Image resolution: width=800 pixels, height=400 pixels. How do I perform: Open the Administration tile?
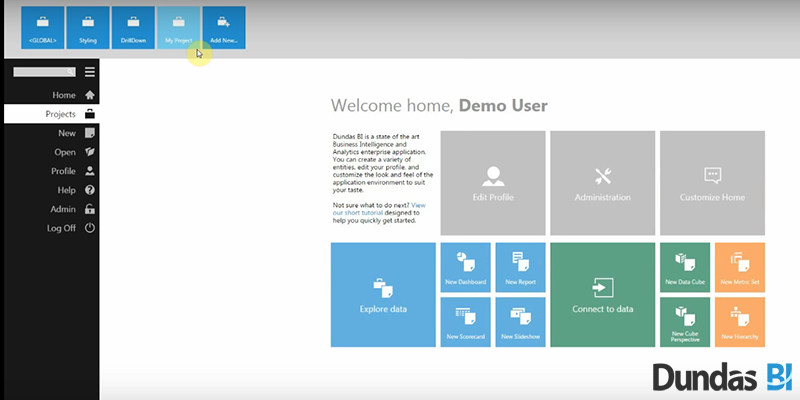(602, 183)
